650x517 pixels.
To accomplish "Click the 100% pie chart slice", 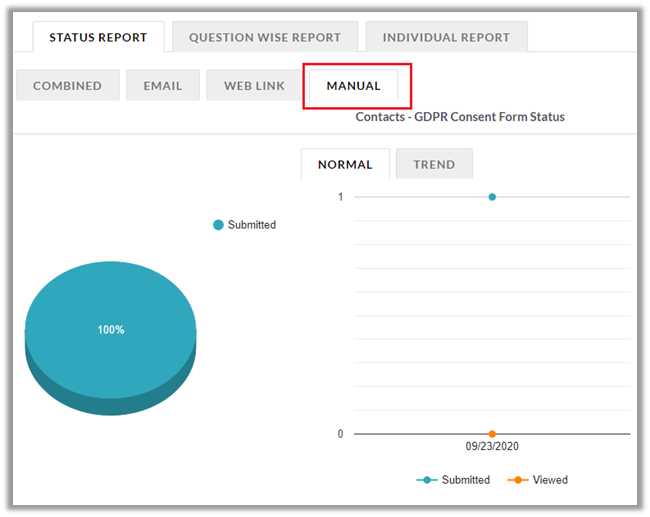I will (x=110, y=320).
